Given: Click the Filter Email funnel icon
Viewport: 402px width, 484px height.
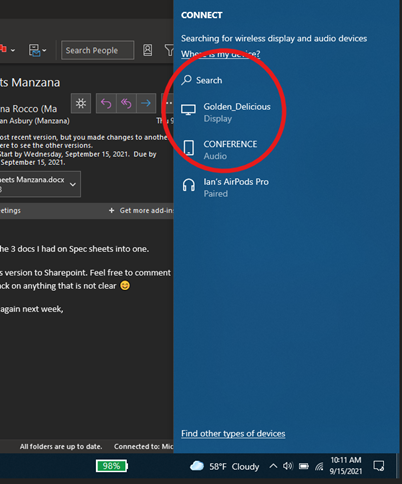Looking at the screenshot, I should [x=169, y=50].
